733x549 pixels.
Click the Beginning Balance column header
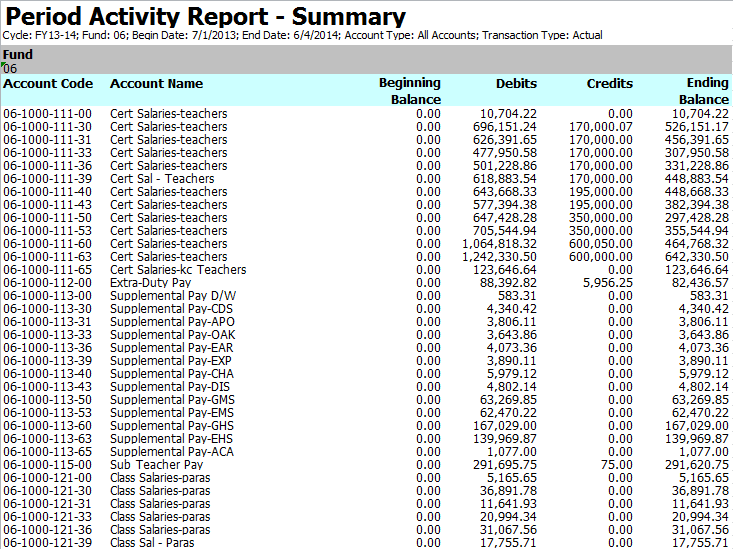click(x=410, y=91)
